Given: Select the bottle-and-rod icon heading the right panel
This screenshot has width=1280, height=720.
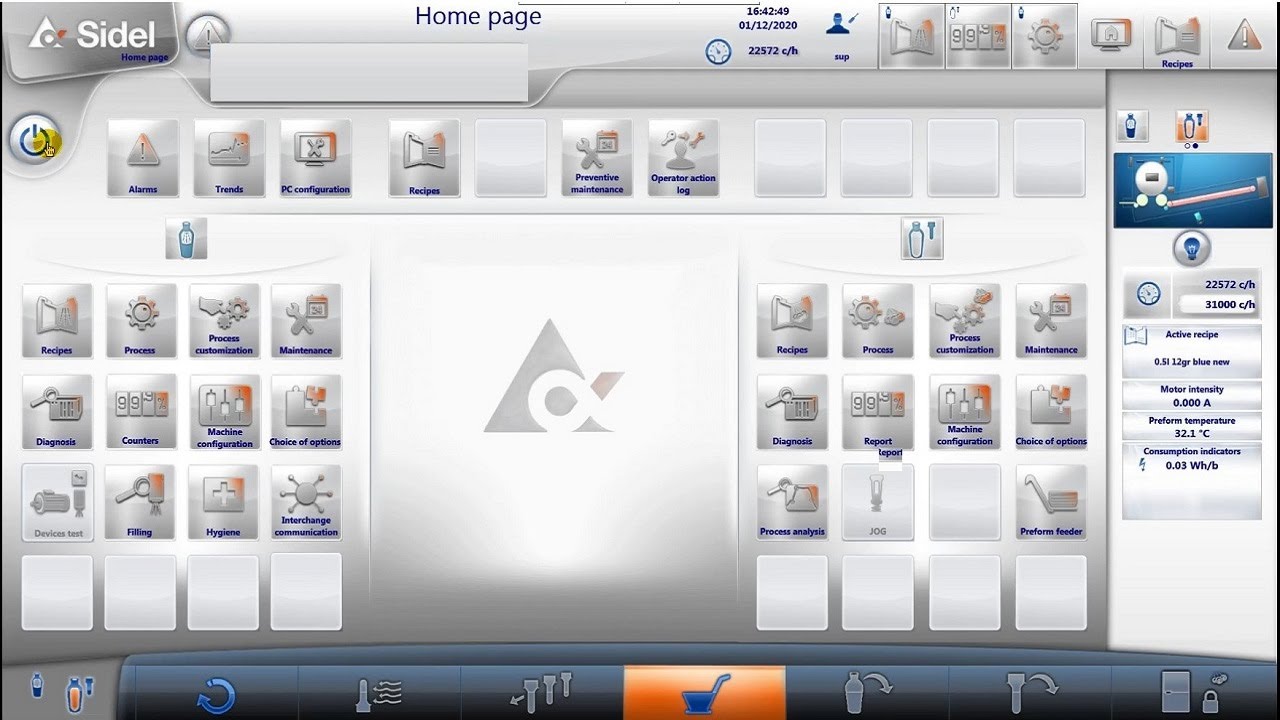Looking at the screenshot, I should tap(921, 239).
